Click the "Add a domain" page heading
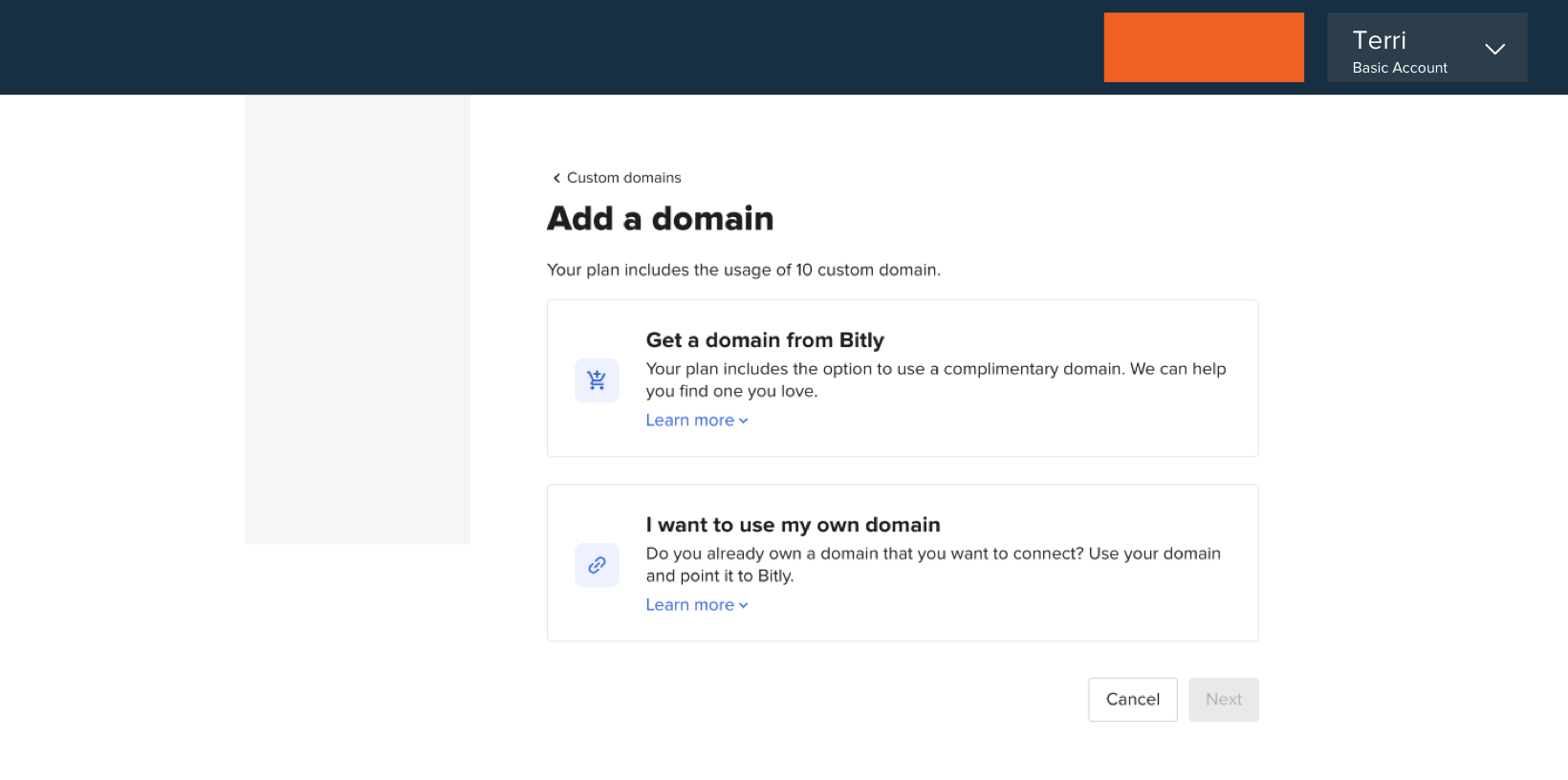 click(660, 219)
